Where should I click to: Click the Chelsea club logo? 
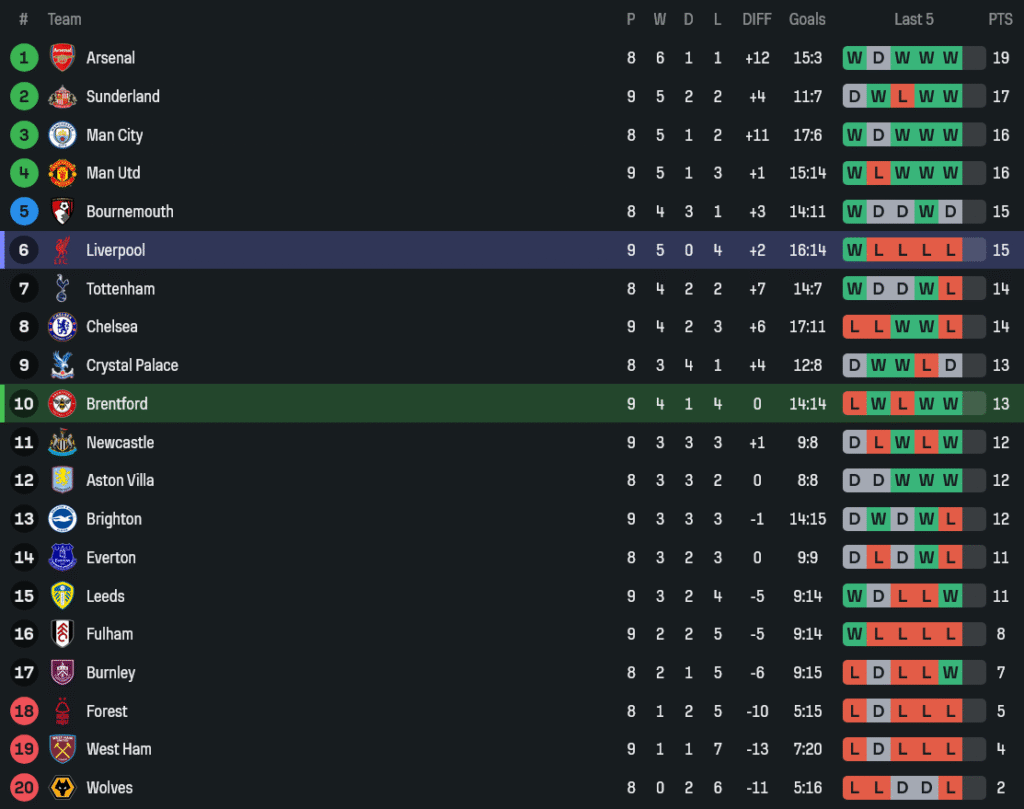coord(63,327)
